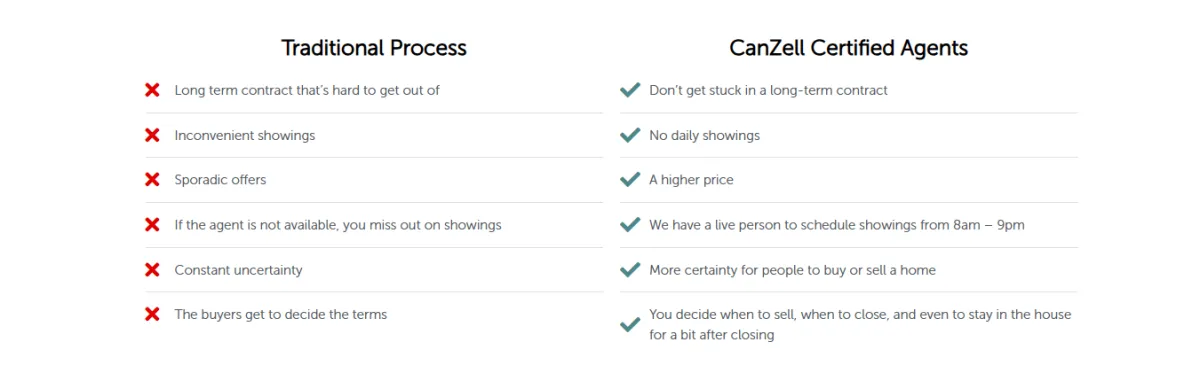
Task: Click the checkmark next to 'You decide when to sell'
Action: click(629, 325)
